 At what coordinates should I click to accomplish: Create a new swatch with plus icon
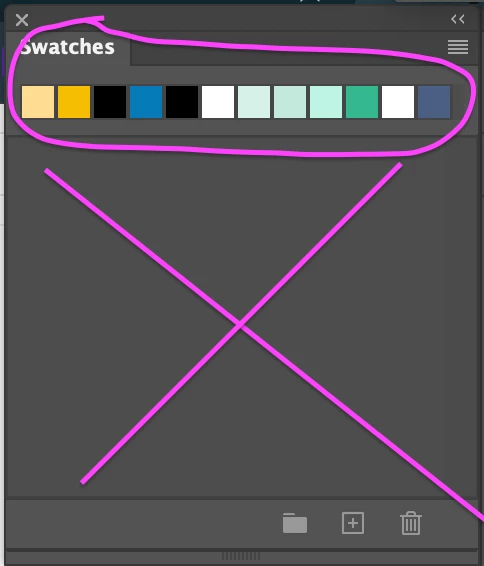coord(353,523)
